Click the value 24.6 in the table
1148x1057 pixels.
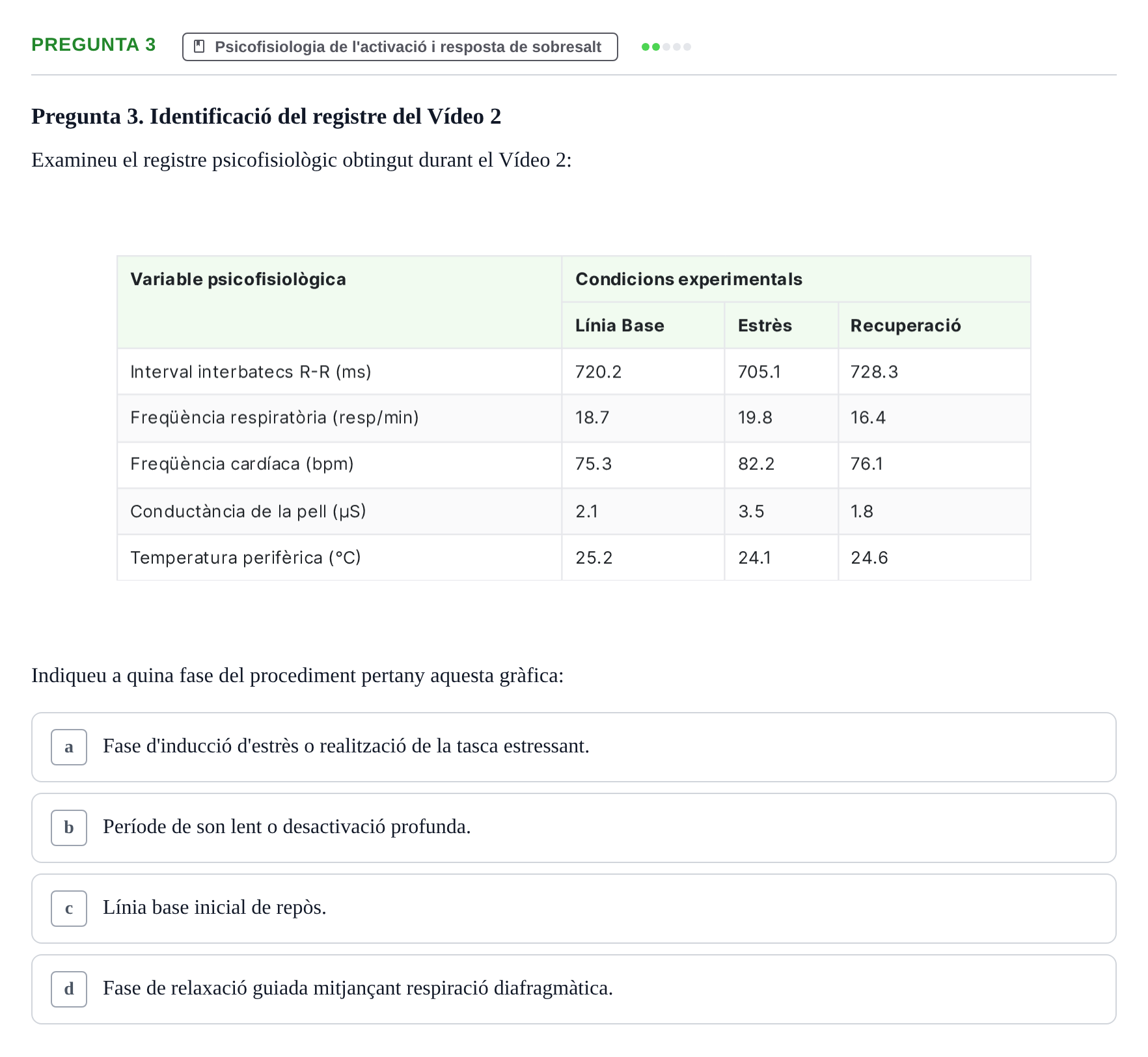pos(869,558)
